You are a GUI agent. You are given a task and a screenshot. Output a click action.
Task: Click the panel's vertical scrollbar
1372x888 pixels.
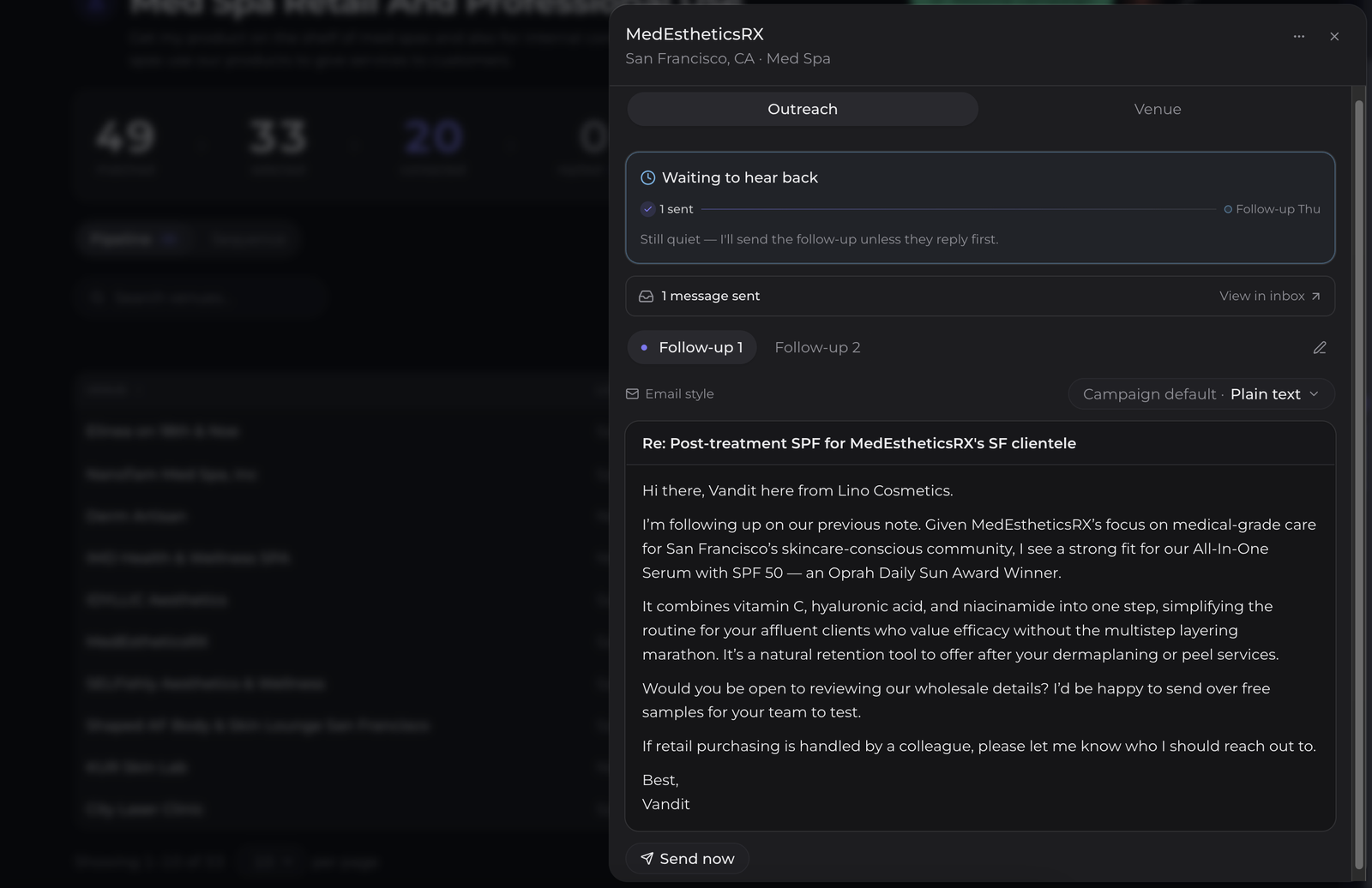(1358, 484)
